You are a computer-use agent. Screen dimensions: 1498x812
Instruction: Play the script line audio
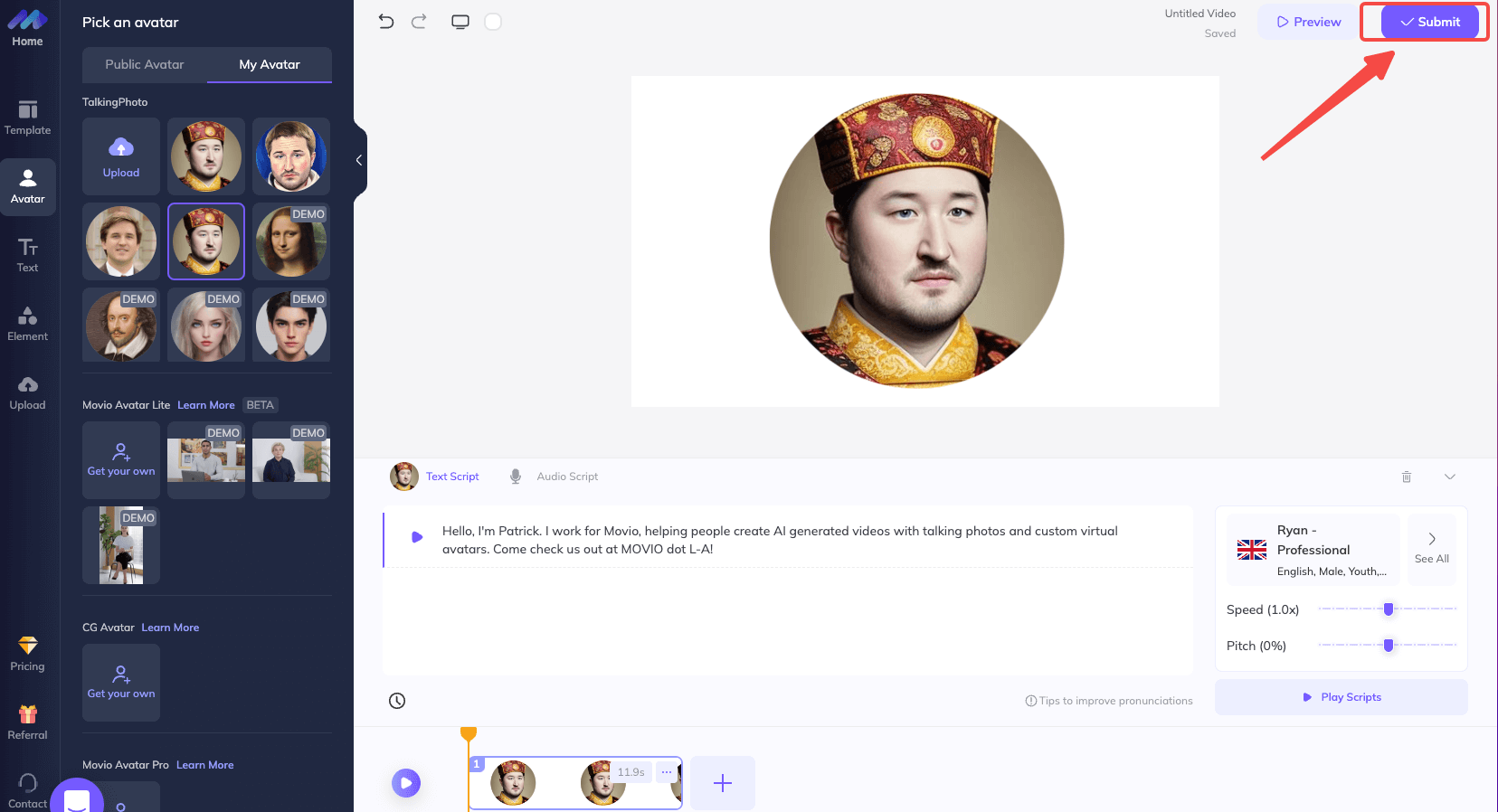[x=417, y=537]
